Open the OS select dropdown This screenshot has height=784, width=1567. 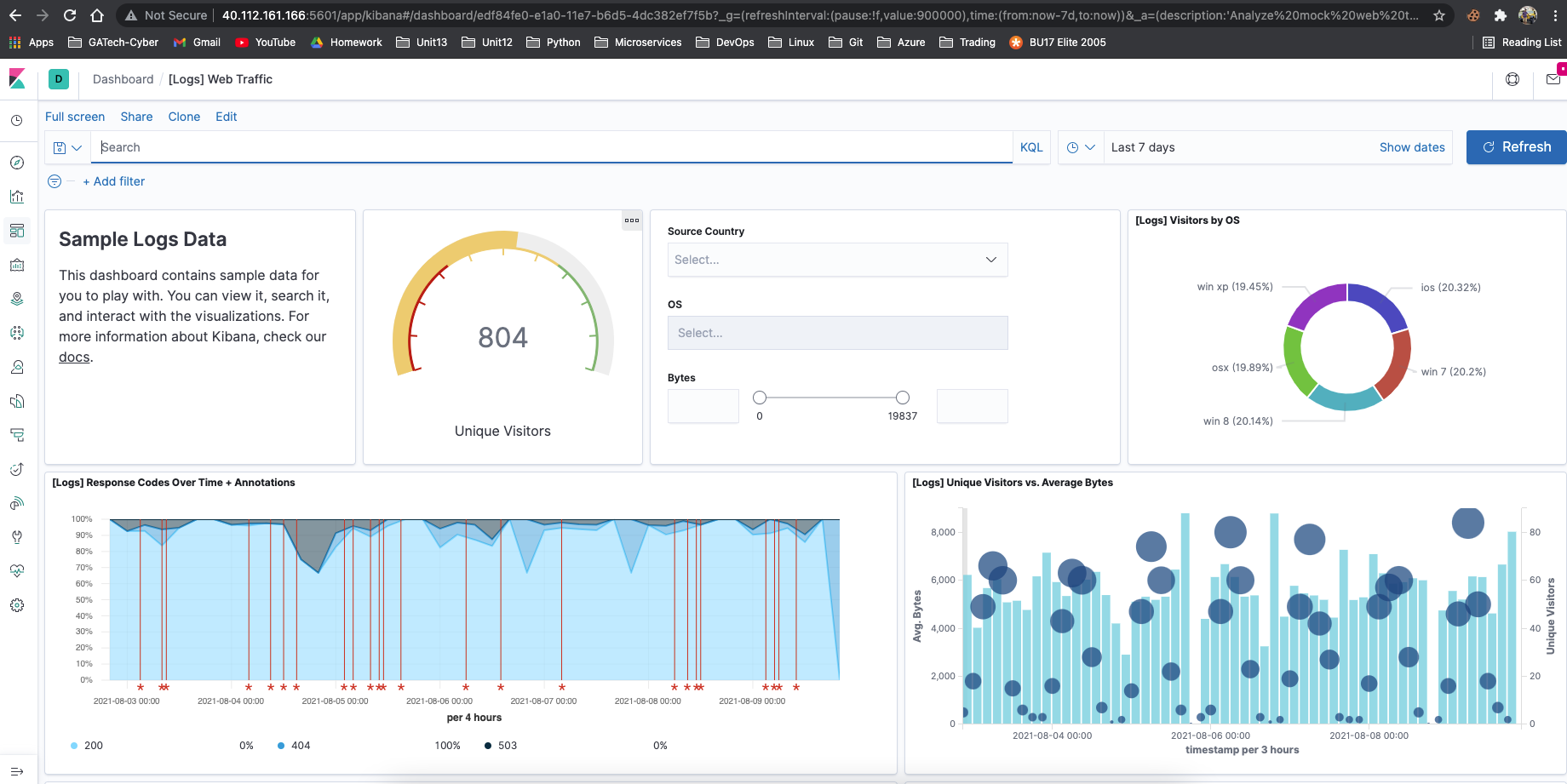click(x=837, y=333)
